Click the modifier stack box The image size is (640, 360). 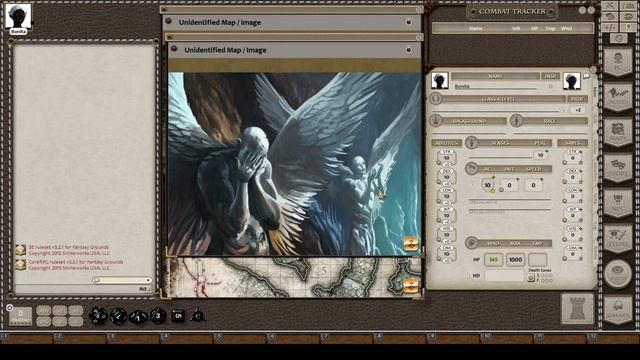point(20,316)
